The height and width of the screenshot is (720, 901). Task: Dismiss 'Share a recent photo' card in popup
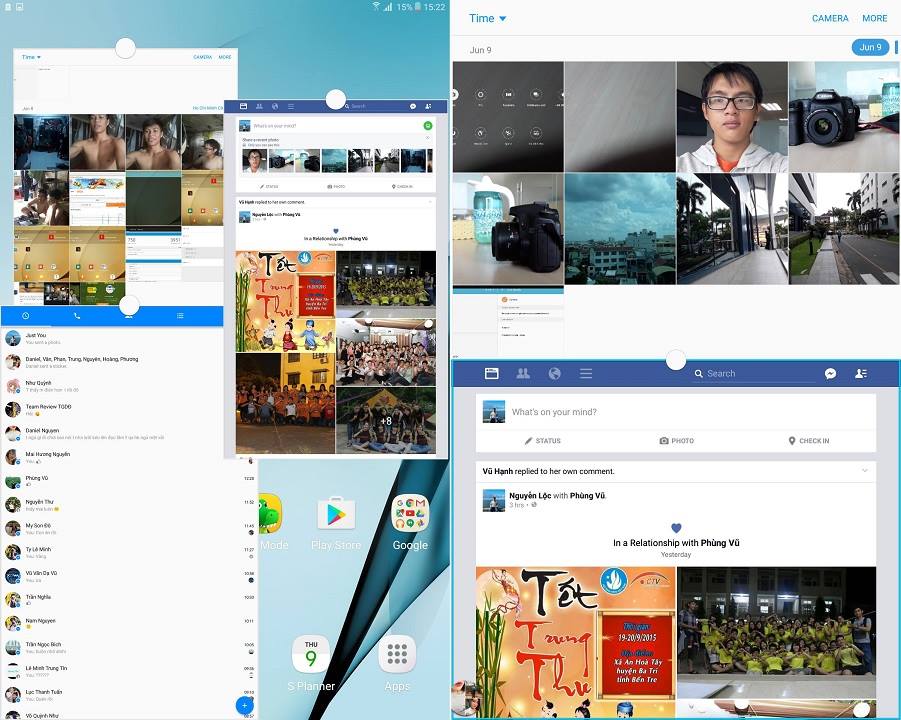pos(428,138)
